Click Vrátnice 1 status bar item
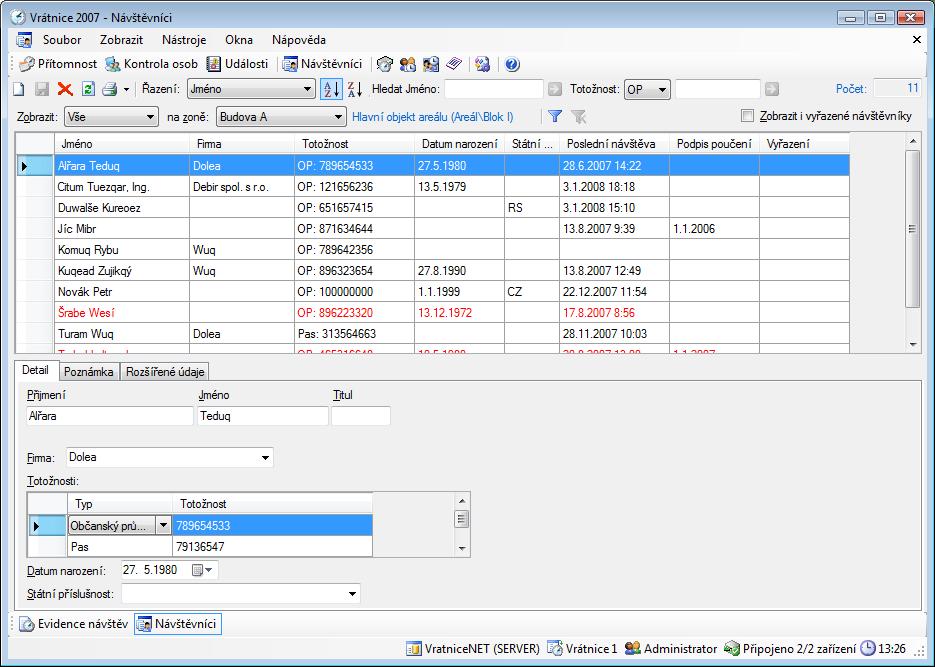Viewport: 935px width, 667px height. (x=582, y=649)
